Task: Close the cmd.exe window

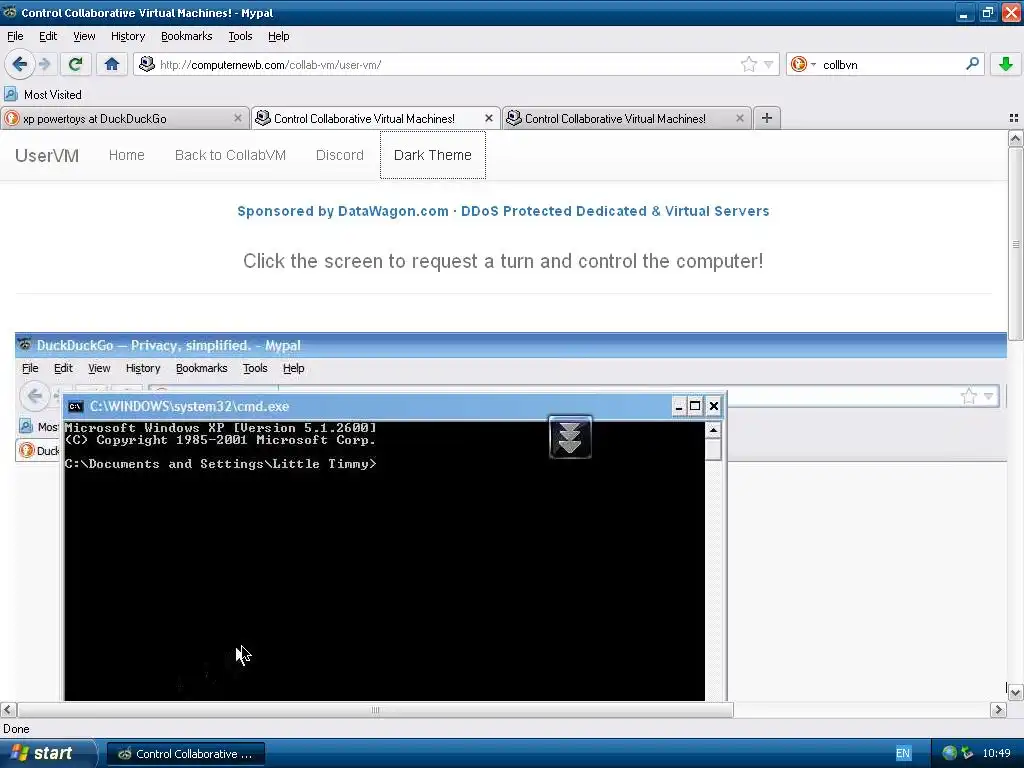Action: pos(714,406)
